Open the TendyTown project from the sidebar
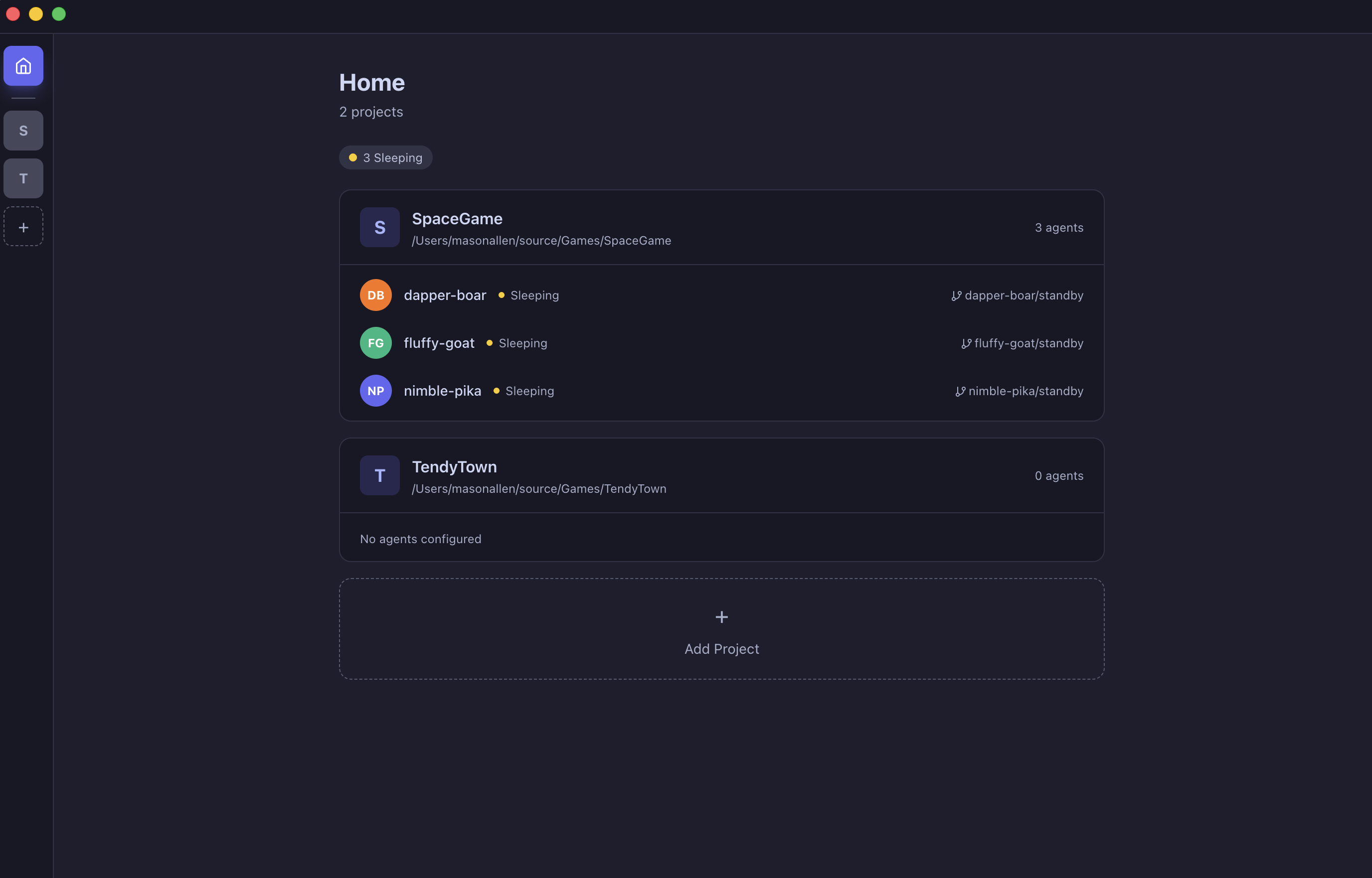1372x878 pixels. [23, 178]
